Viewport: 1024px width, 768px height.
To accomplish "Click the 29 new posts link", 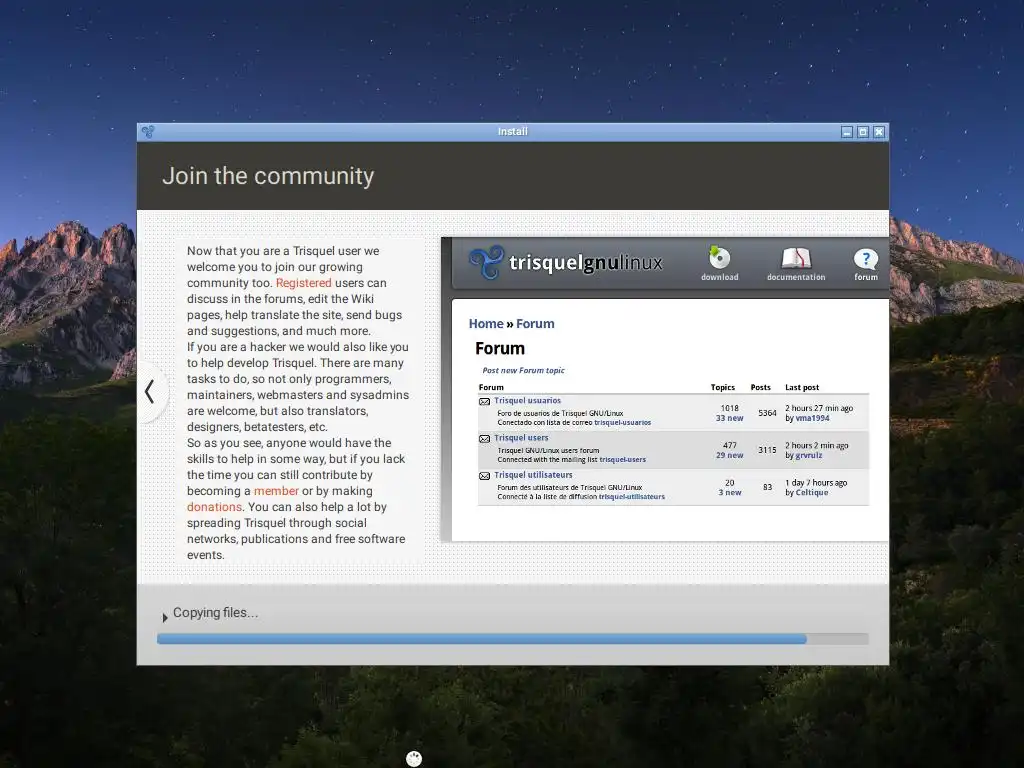I will (x=729, y=455).
